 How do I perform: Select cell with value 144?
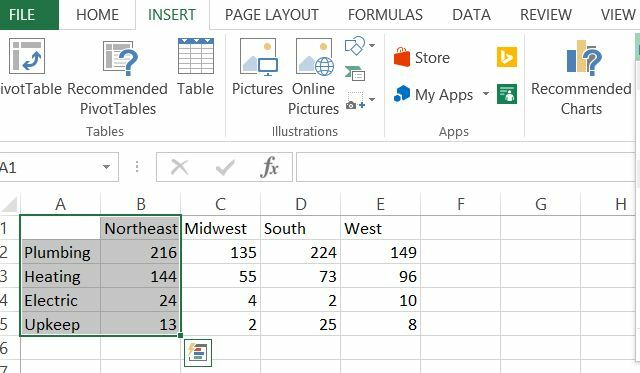(x=140, y=276)
